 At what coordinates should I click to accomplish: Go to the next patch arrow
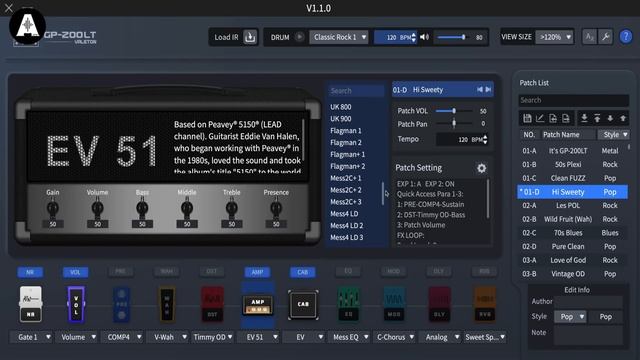click(488, 89)
